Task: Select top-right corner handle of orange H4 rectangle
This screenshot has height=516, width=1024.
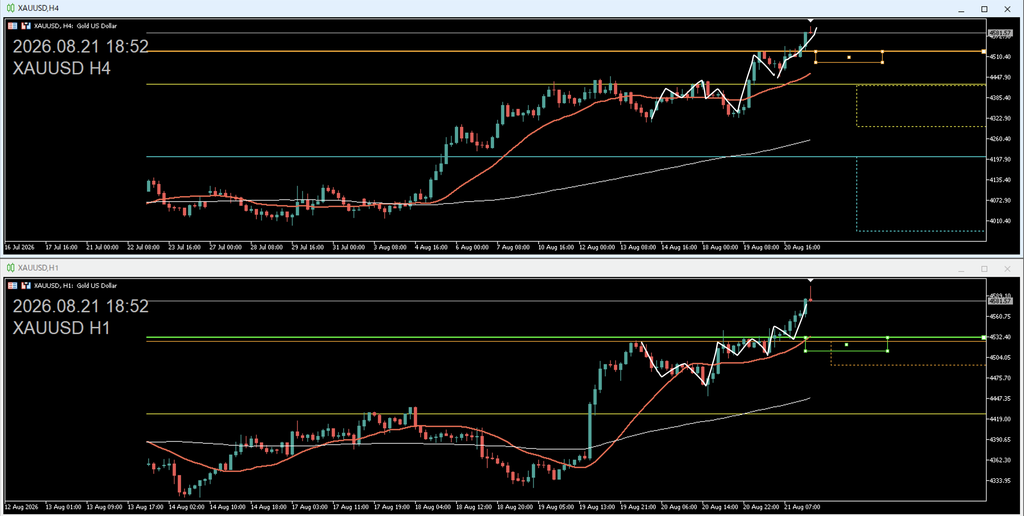Action: click(x=882, y=52)
